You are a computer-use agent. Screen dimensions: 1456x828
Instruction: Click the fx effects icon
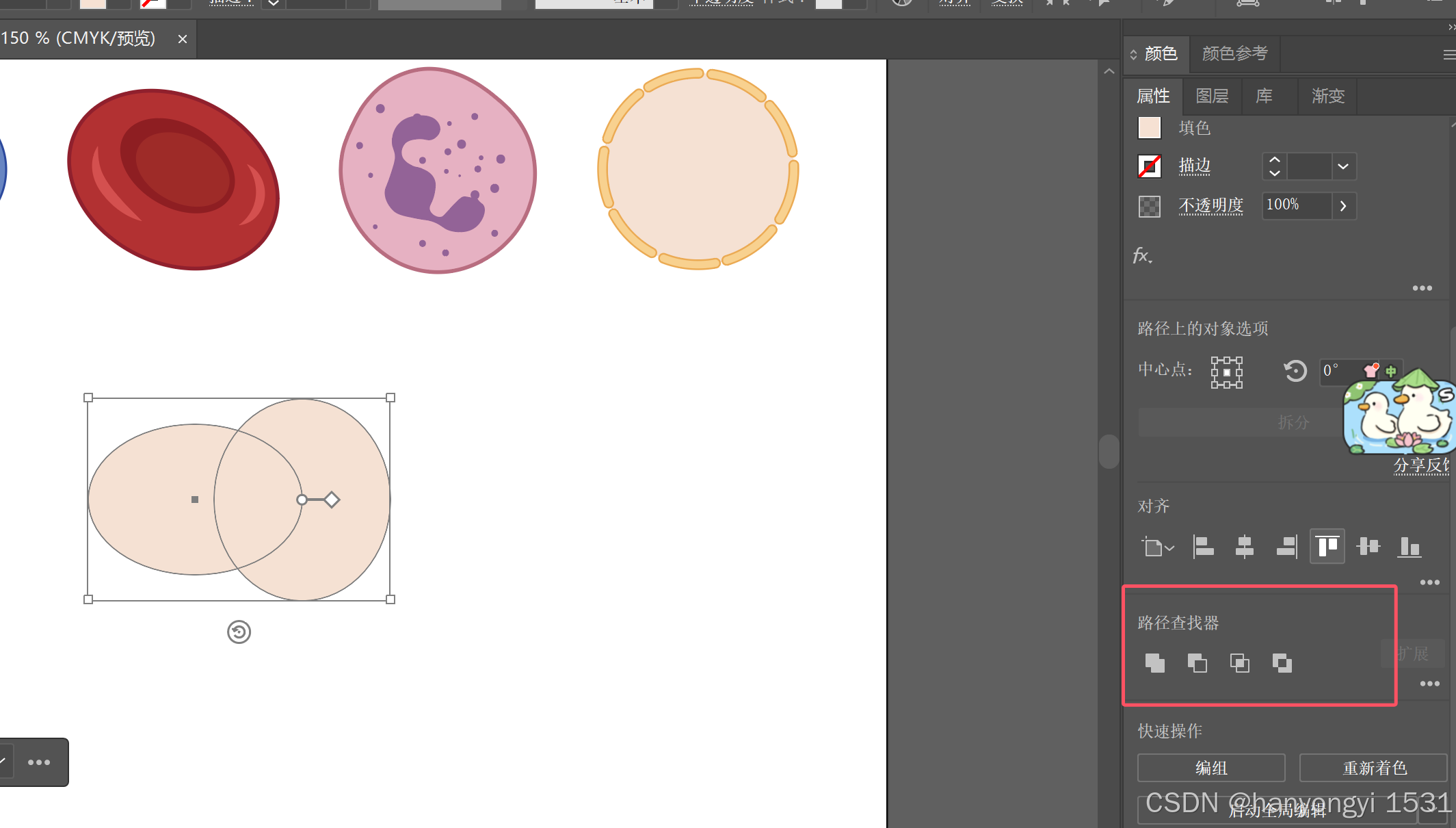coord(1142,256)
